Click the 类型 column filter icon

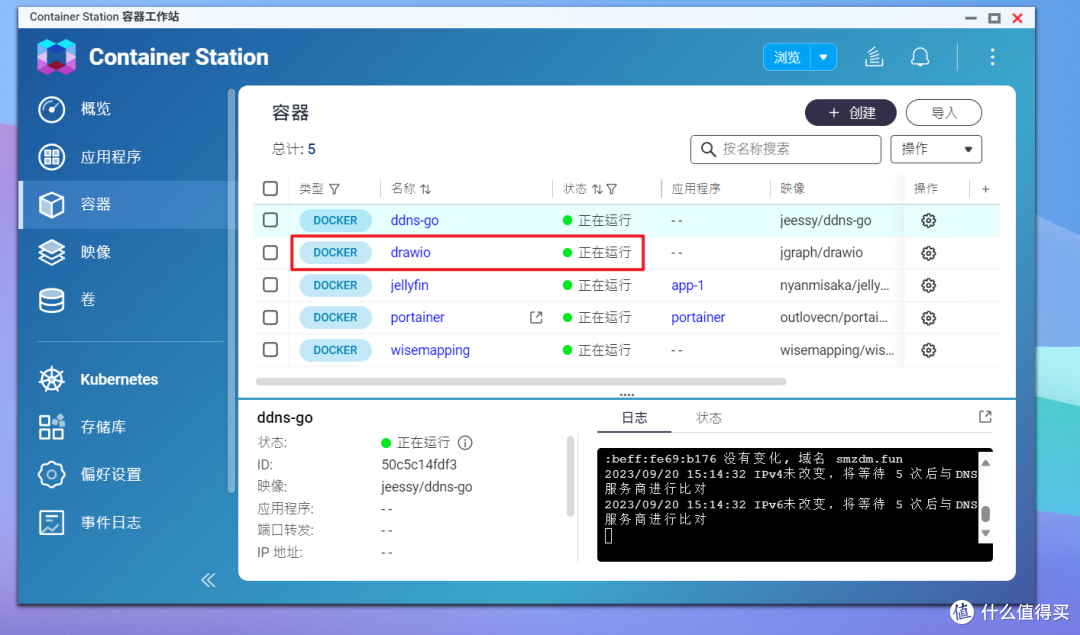[x=335, y=189]
